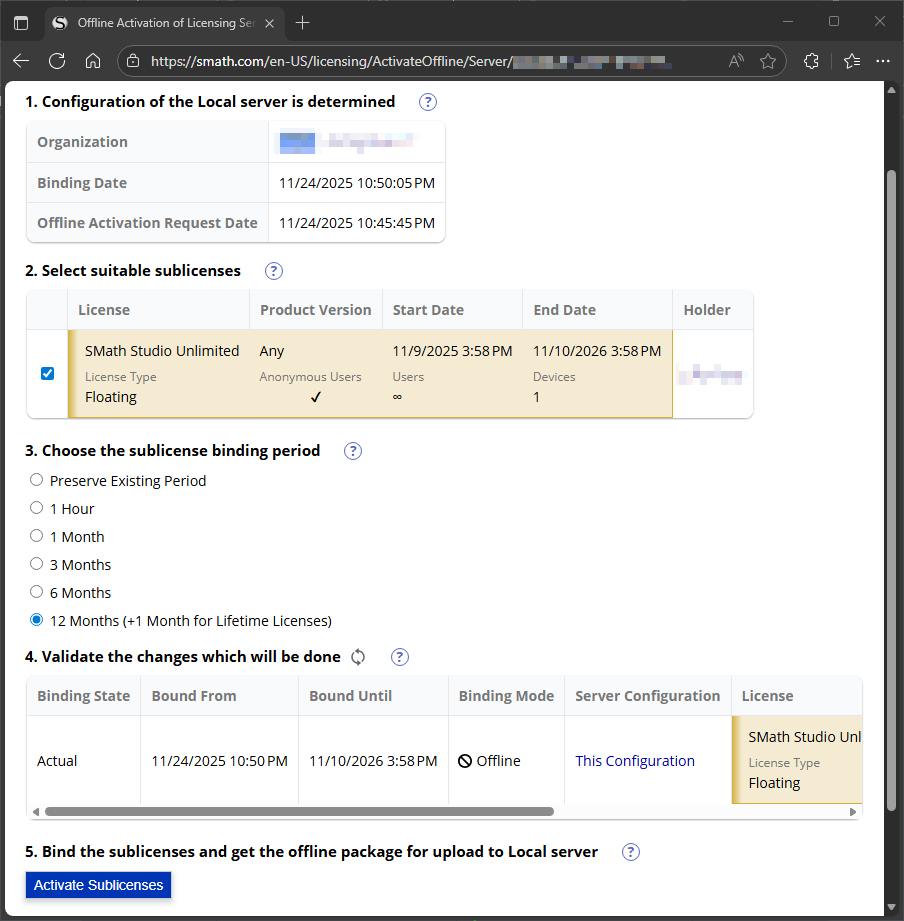Click the Binding Mode column header
This screenshot has width=904, height=921.
coord(506,696)
